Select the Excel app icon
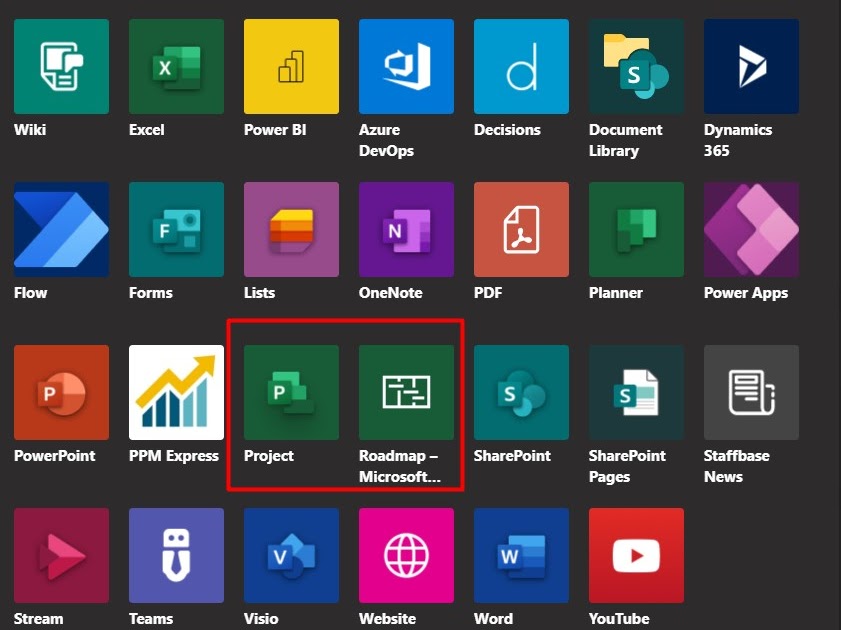 point(176,66)
